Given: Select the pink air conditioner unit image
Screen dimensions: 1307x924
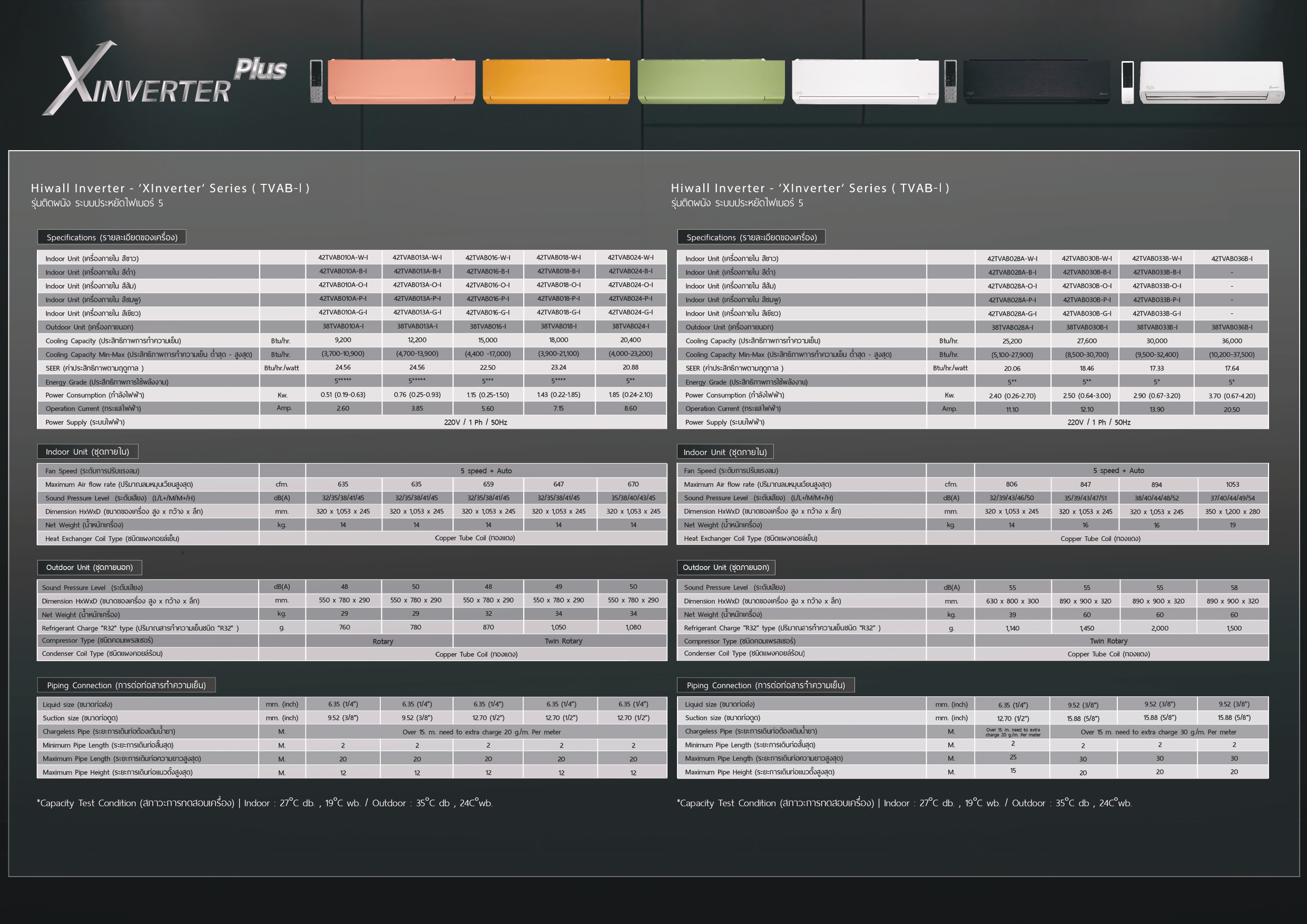Looking at the screenshot, I should (401, 82).
